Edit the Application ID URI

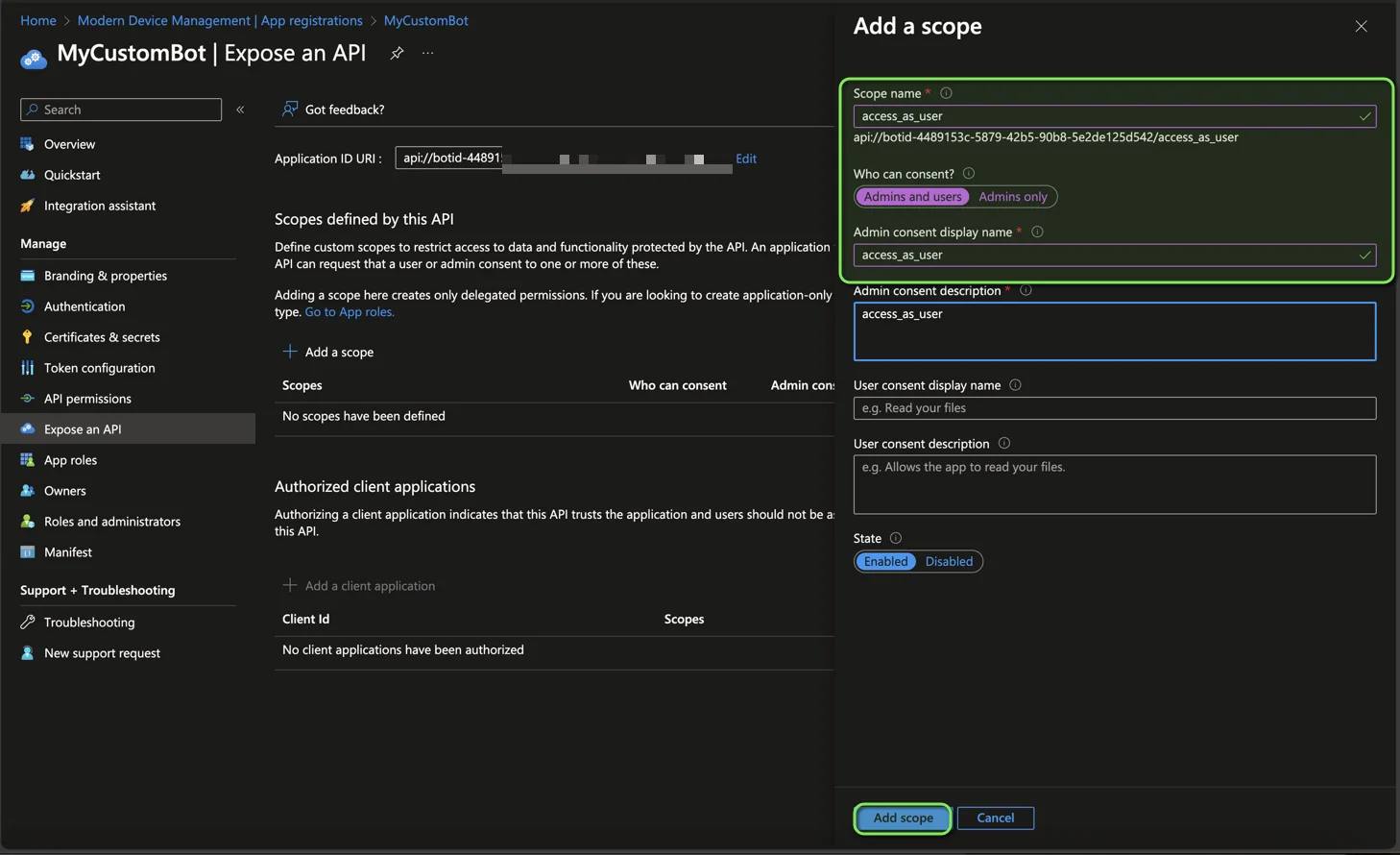pyautogui.click(x=746, y=159)
